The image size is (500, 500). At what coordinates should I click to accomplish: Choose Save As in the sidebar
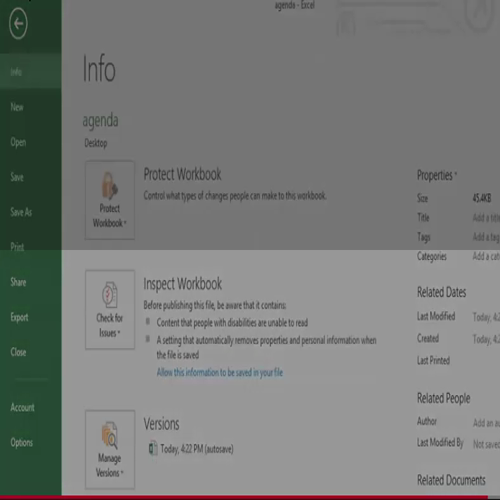click(x=31, y=212)
